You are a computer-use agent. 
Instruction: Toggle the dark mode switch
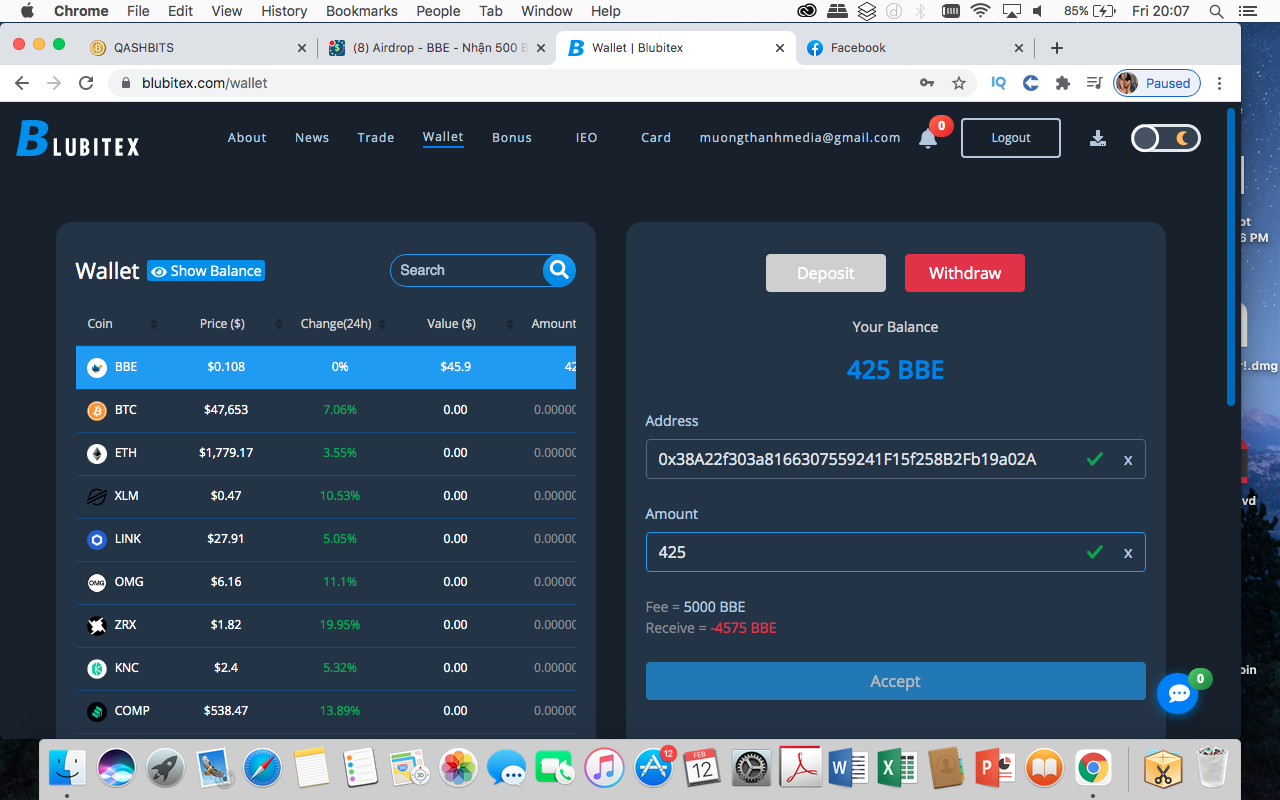(1165, 138)
